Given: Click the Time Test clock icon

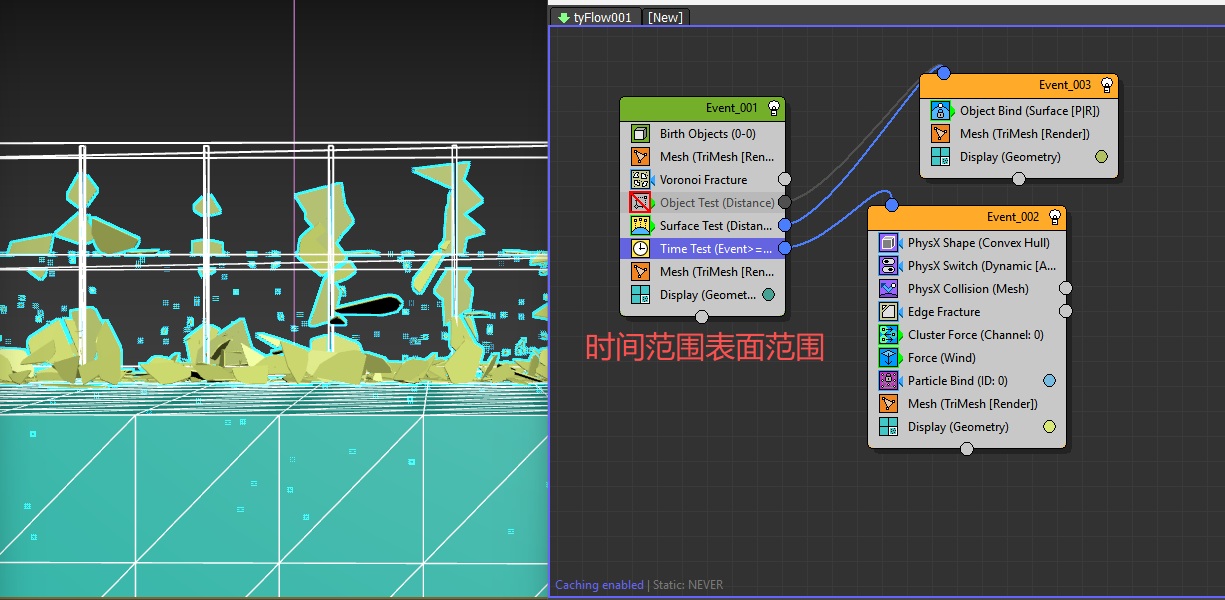Looking at the screenshot, I should click(x=641, y=249).
